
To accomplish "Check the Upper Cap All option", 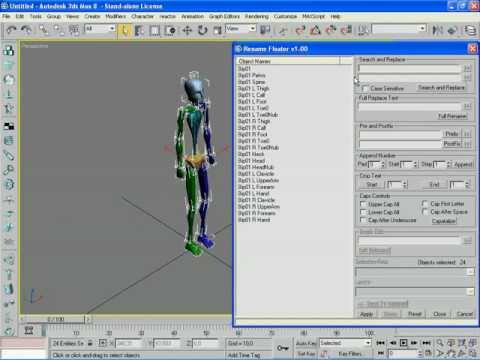I will [x=363, y=204].
